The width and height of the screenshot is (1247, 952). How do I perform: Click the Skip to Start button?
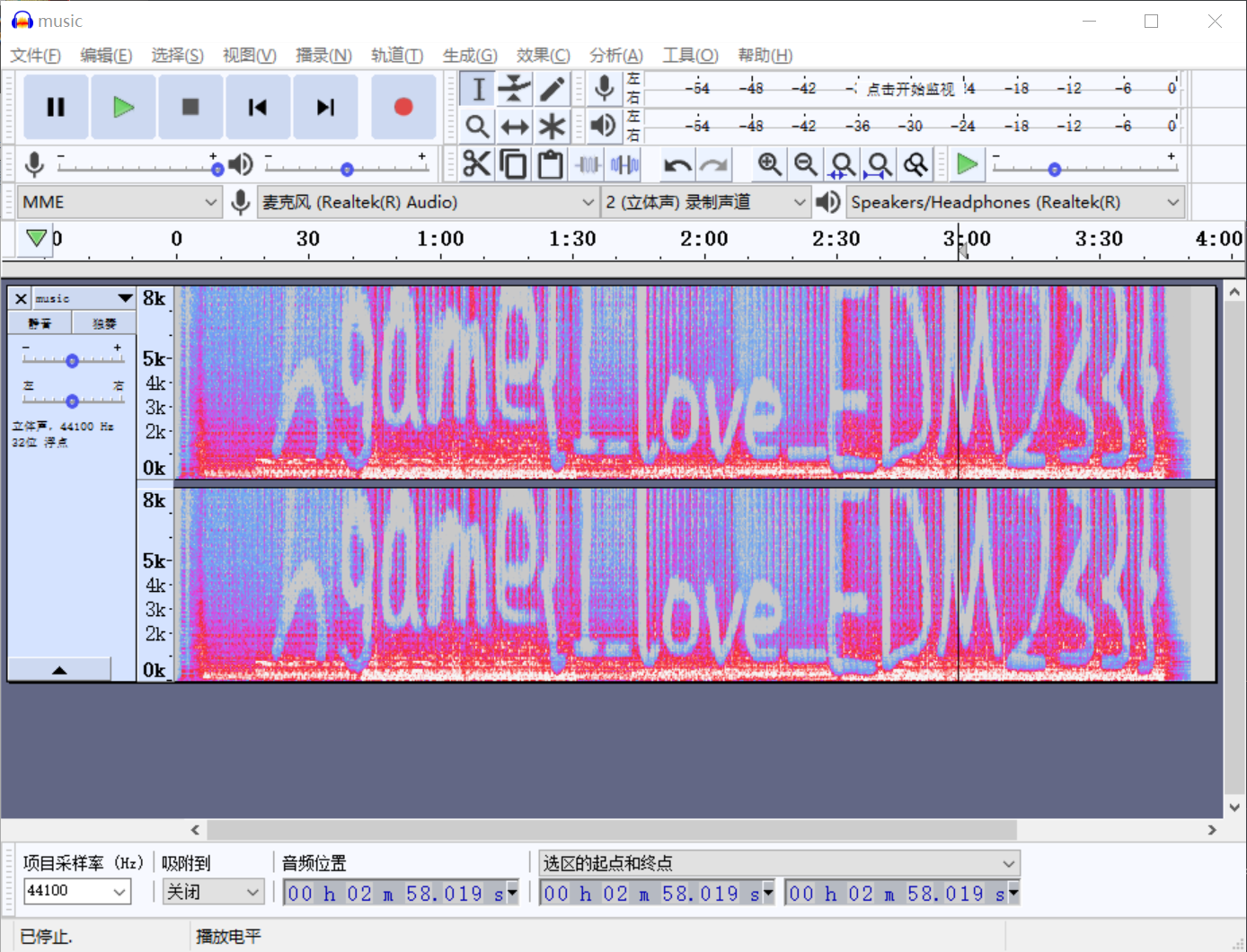pos(258,107)
